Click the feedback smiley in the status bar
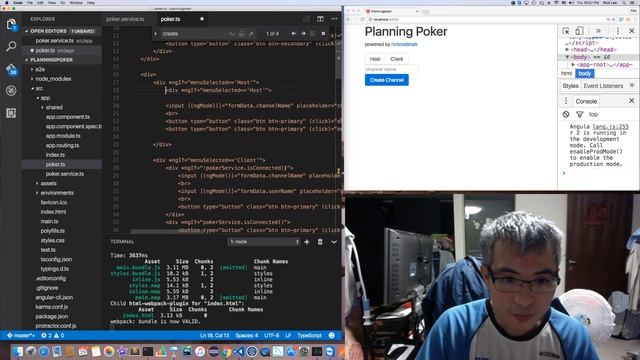Screen dimensions: 640x360 point(331,336)
